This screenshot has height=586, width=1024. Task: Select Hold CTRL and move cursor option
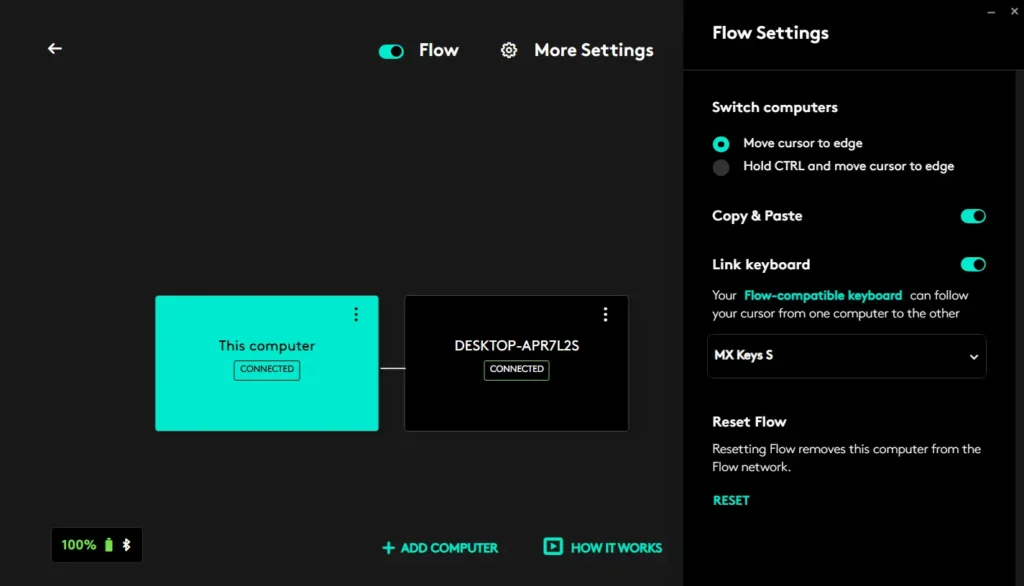pyautogui.click(x=721, y=167)
